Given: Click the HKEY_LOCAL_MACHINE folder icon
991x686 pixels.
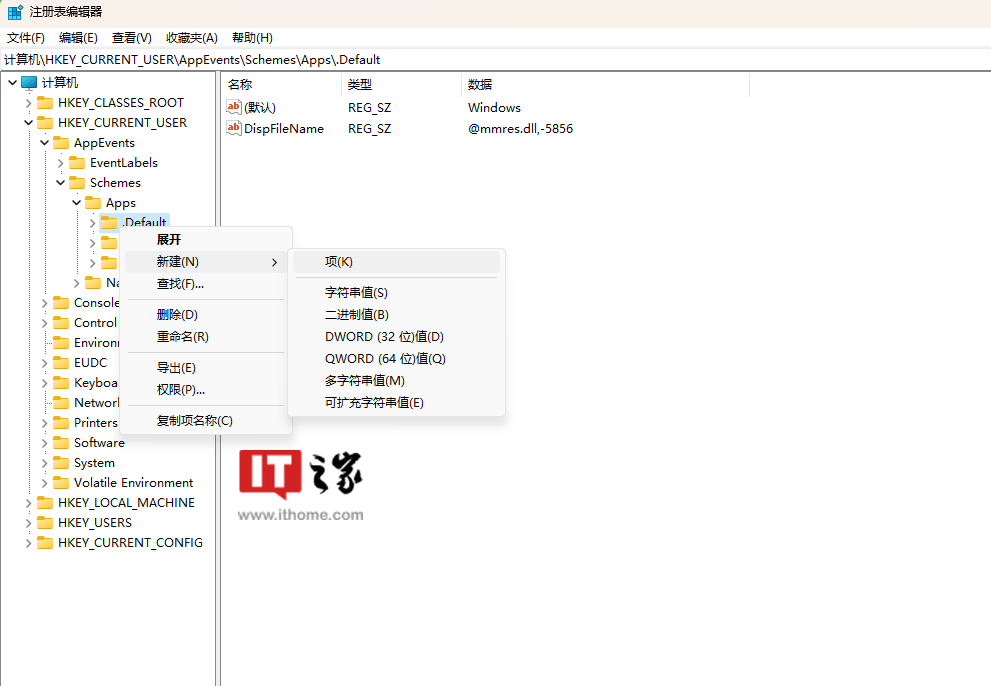Looking at the screenshot, I should pyautogui.click(x=45, y=503).
